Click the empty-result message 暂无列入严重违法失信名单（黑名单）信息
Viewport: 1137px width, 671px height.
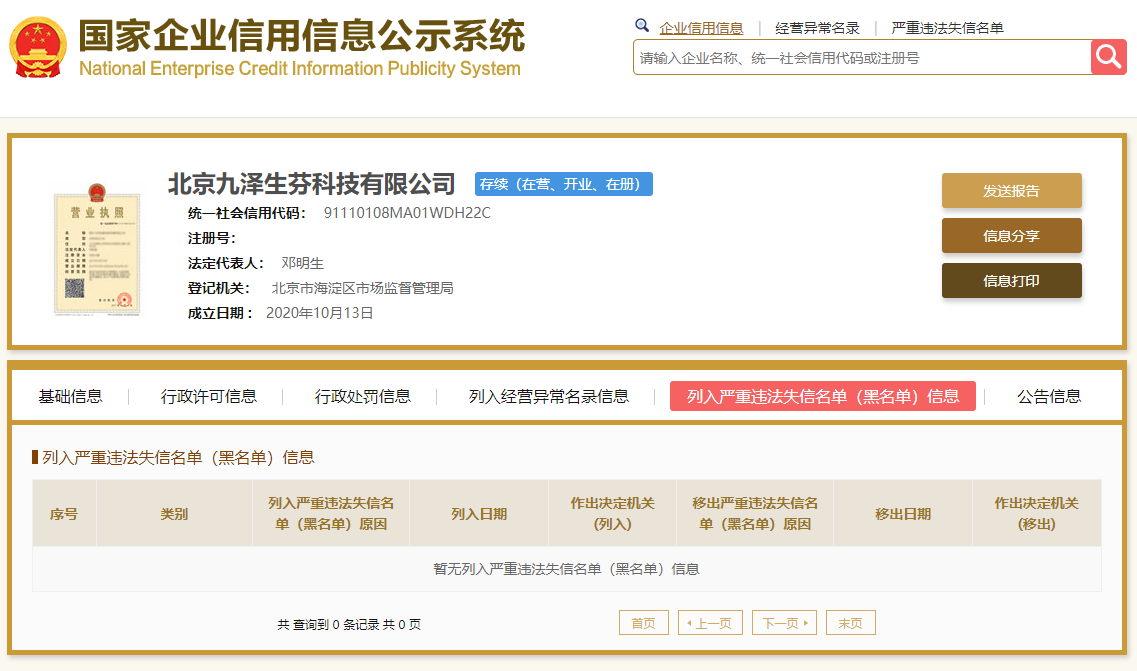(x=566, y=569)
